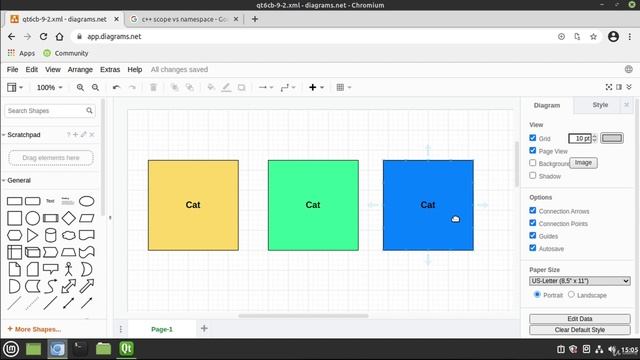
Task: Switch to the Style tab
Action: click(600, 105)
